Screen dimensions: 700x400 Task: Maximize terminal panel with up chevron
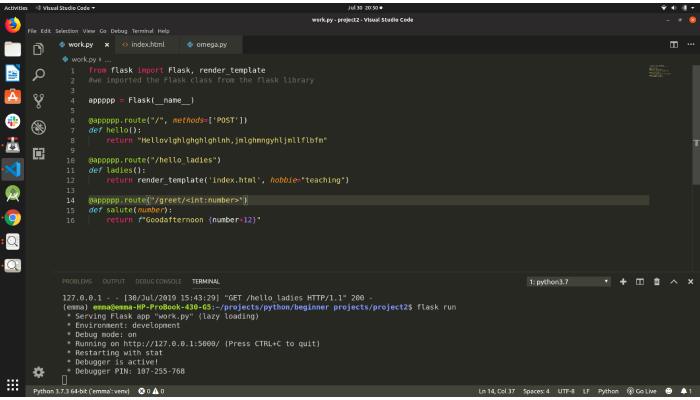(x=673, y=282)
